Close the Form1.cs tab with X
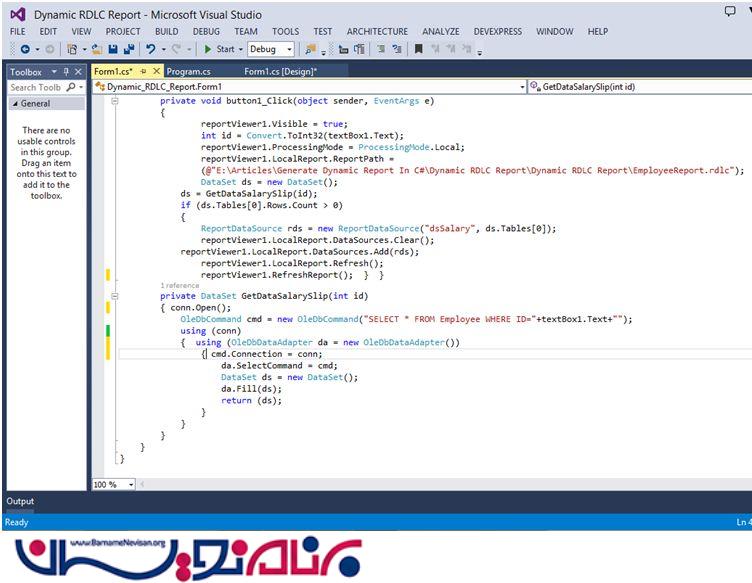Screen dimensions: 752x583 pyautogui.click(x=157, y=71)
